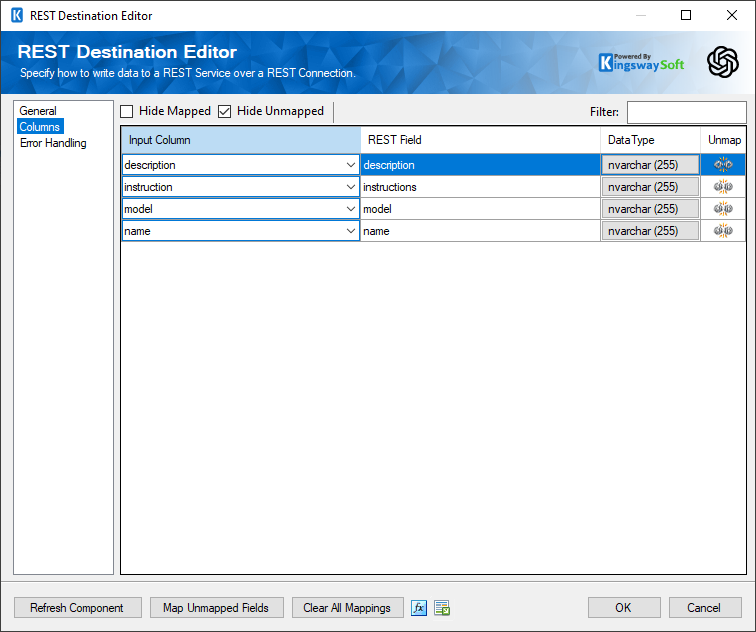The width and height of the screenshot is (756, 632).
Task: Open the expression fx editor icon
Action: click(418, 608)
